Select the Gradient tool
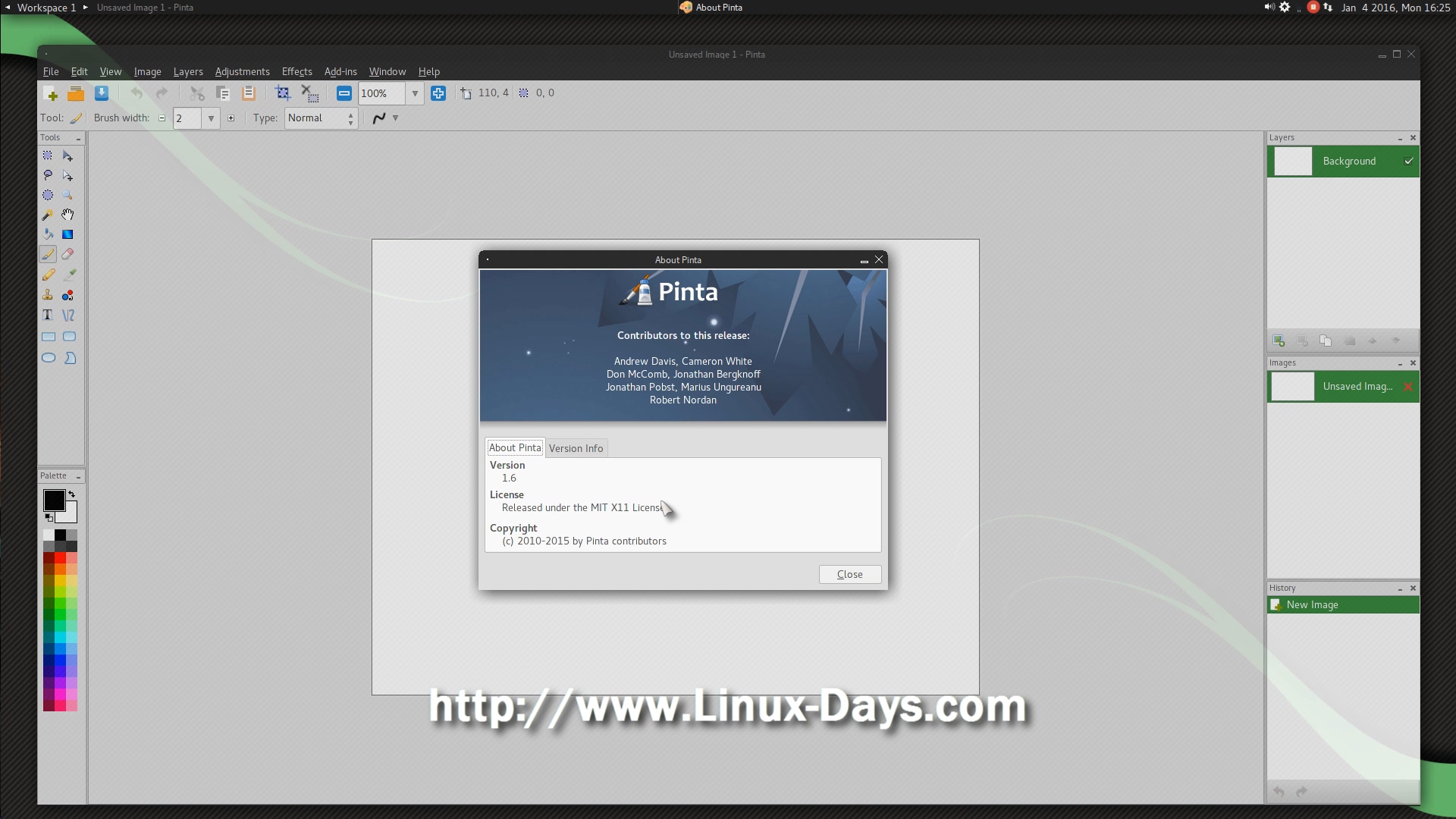 pyautogui.click(x=68, y=234)
